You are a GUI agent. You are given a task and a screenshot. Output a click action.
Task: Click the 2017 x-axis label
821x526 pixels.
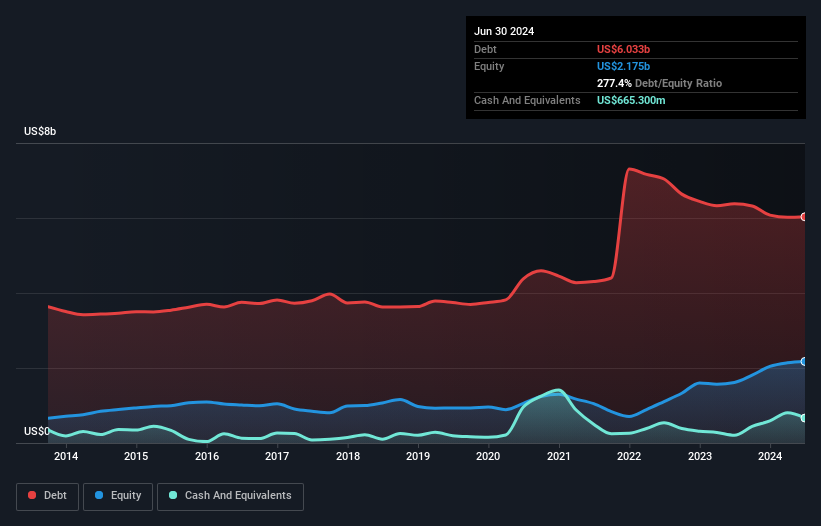[x=277, y=456]
